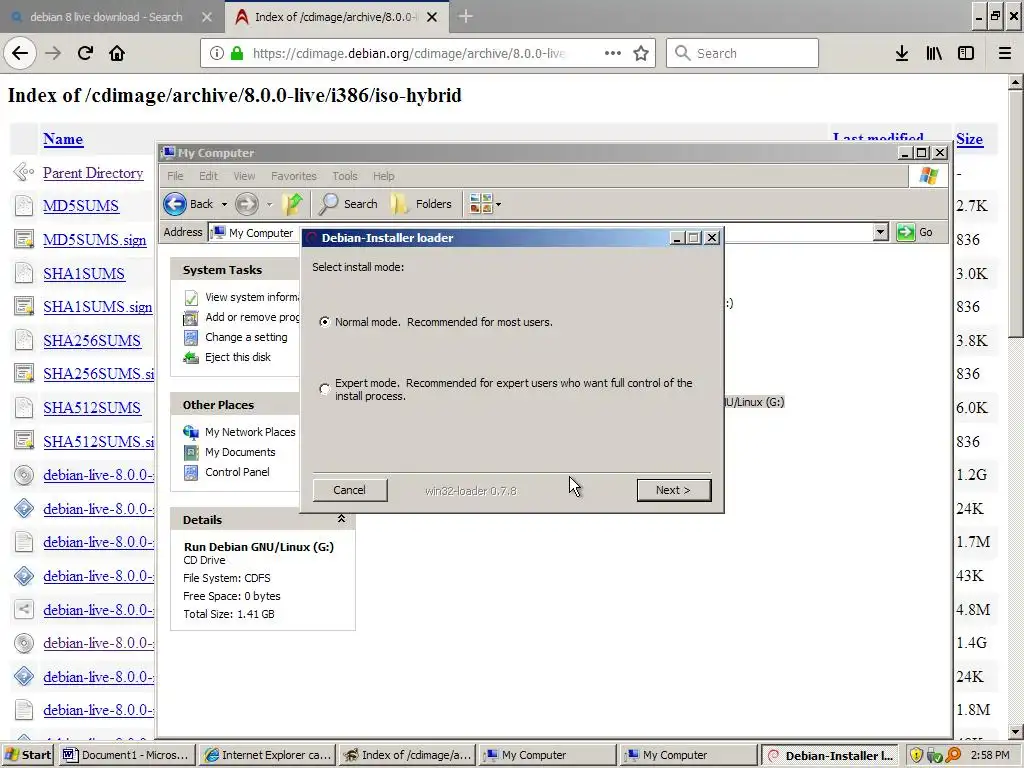
Task: Click green padlock security icon
Action: (x=236, y=53)
